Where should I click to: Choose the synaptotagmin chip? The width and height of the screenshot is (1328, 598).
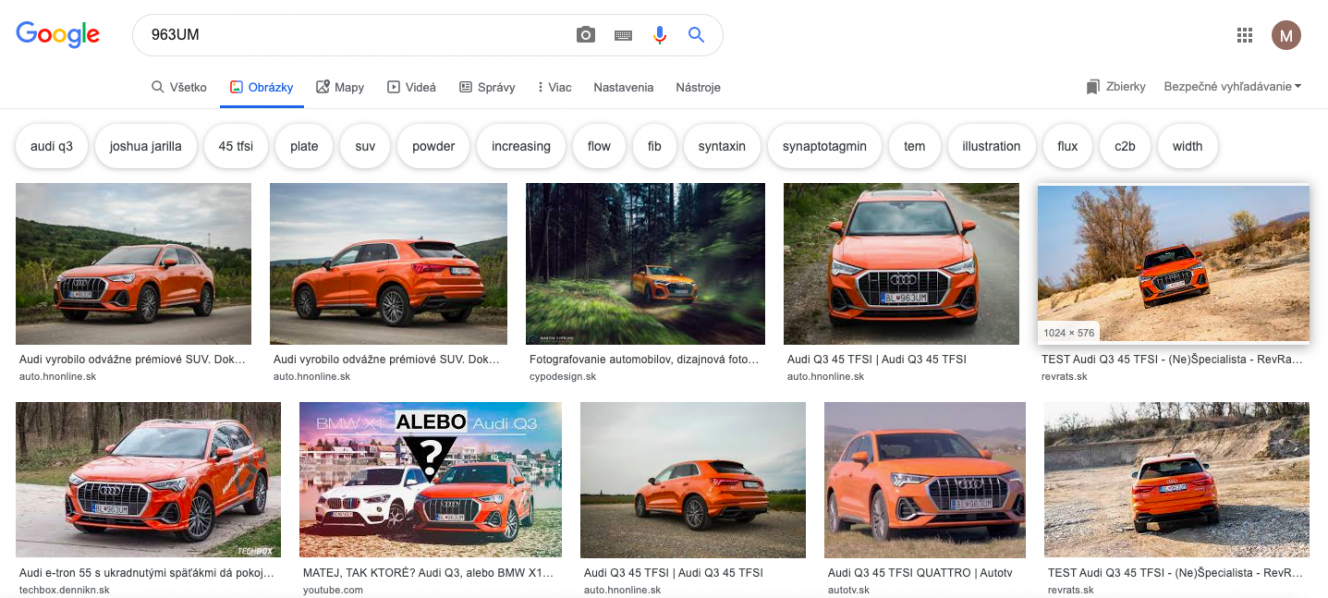click(825, 146)
